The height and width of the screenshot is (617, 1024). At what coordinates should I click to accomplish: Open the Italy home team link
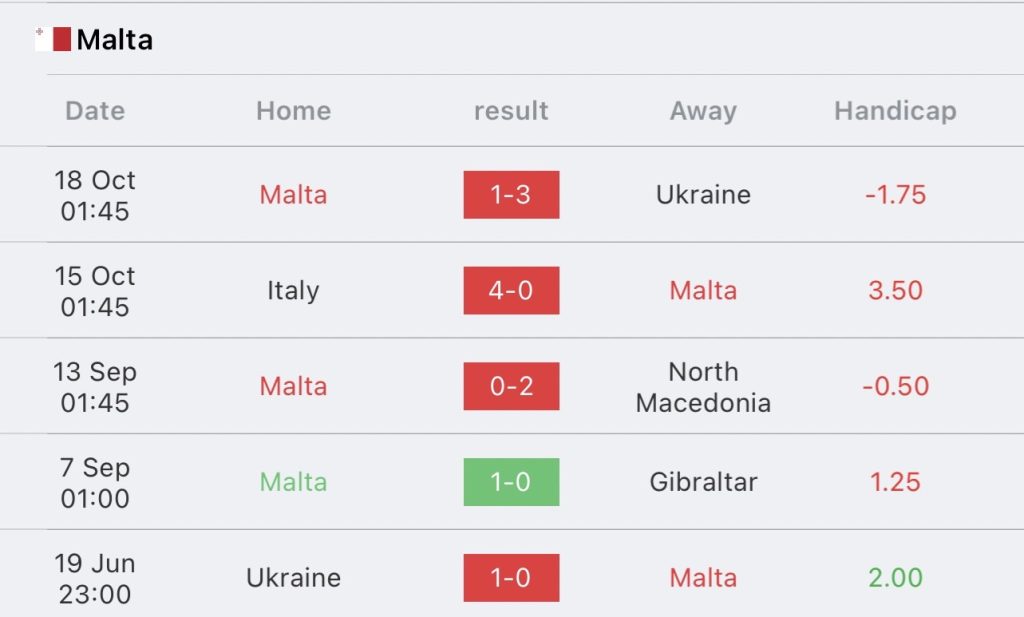pyautogui.click(x=293, y=291)
